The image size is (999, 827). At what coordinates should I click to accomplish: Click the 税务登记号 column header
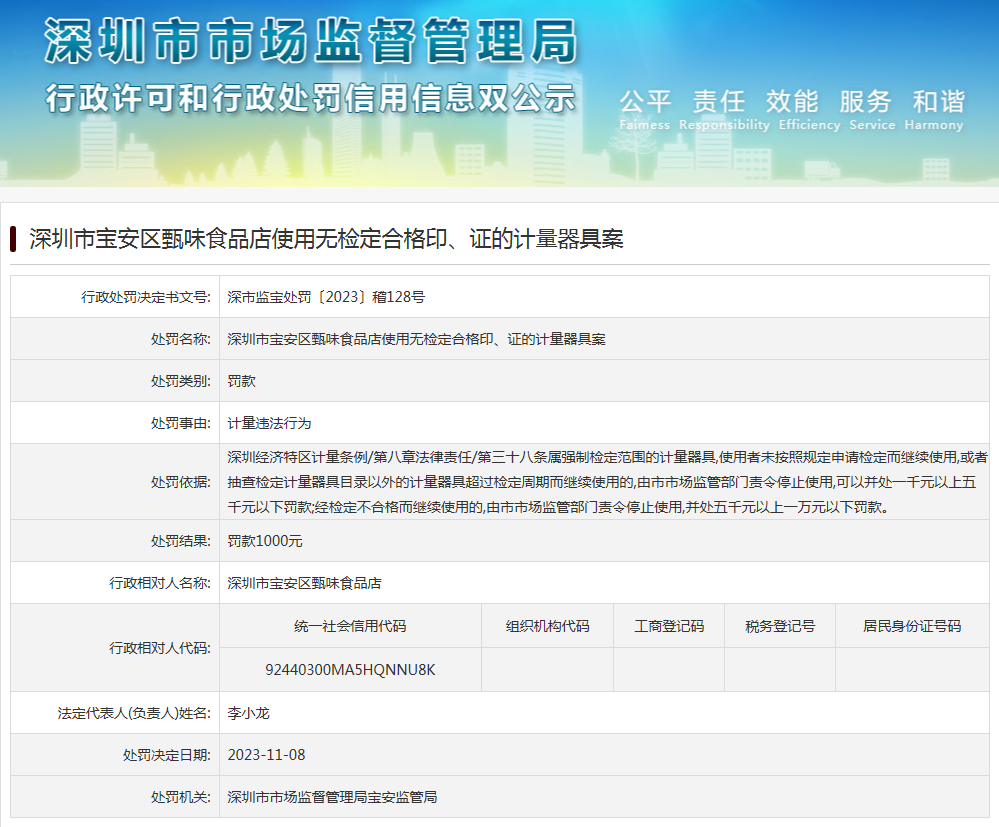tap(780, 626)
